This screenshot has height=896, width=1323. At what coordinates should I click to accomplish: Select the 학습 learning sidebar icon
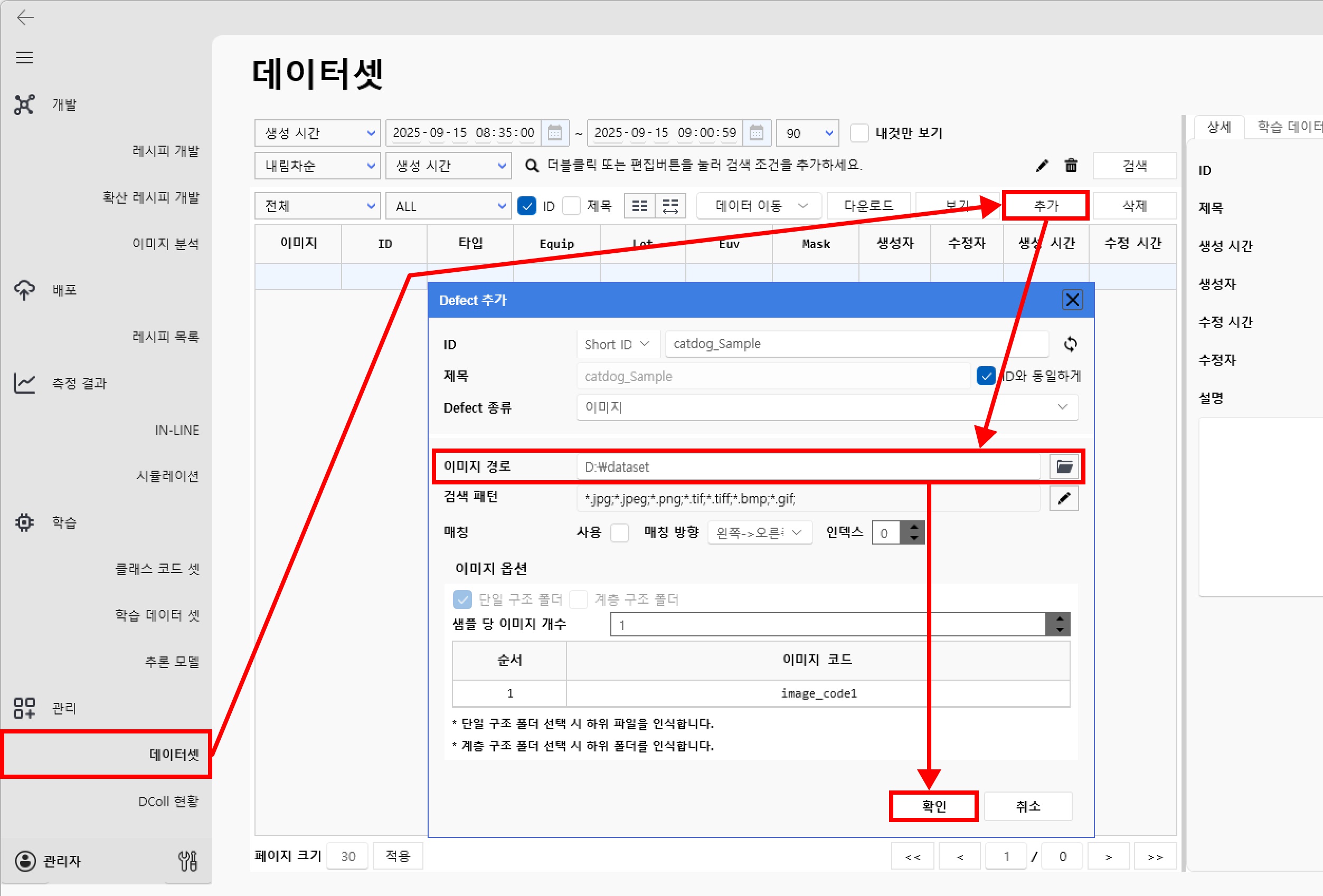tap(24, 522)
